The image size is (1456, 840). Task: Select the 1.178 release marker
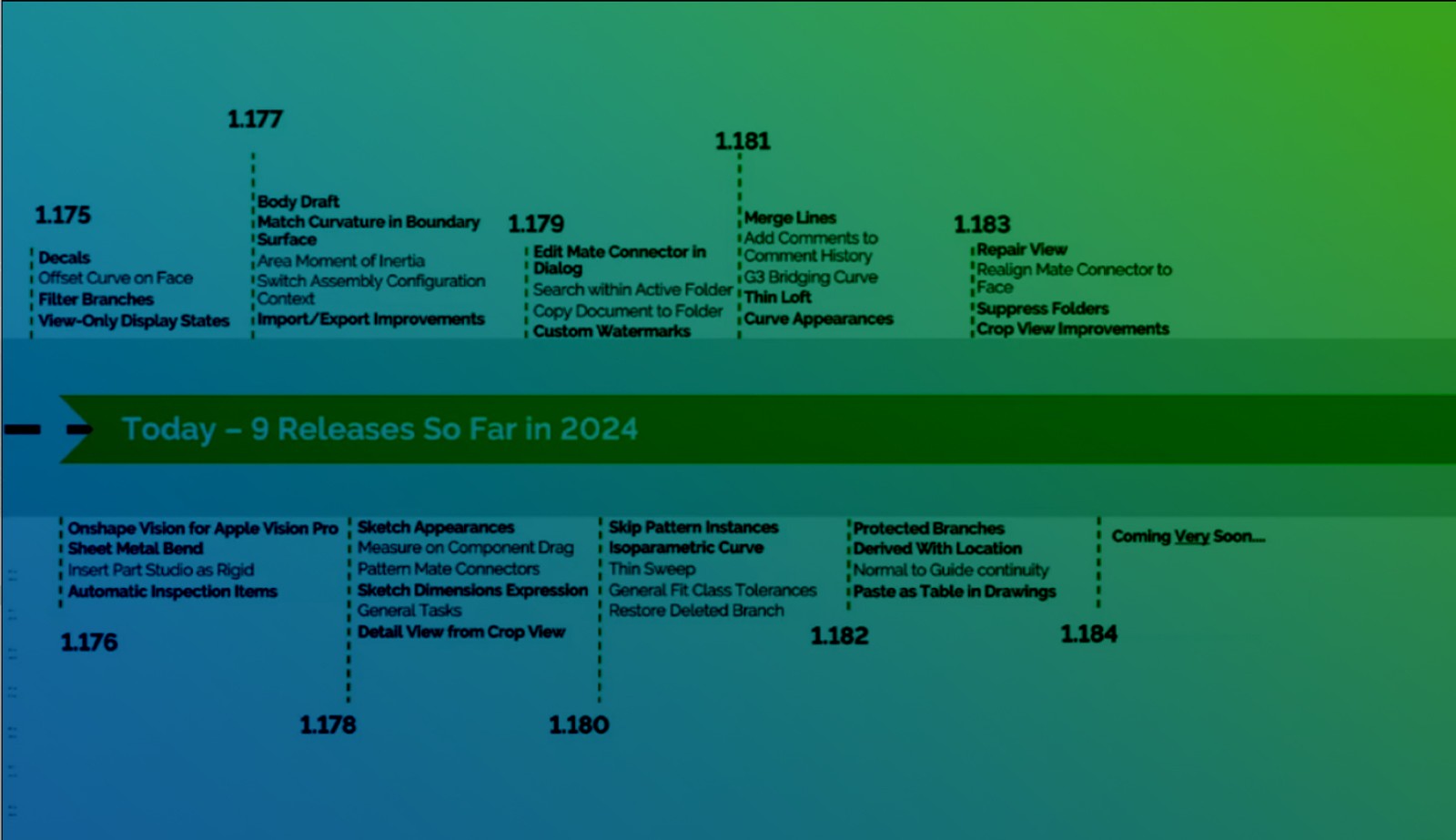point(328,725)
